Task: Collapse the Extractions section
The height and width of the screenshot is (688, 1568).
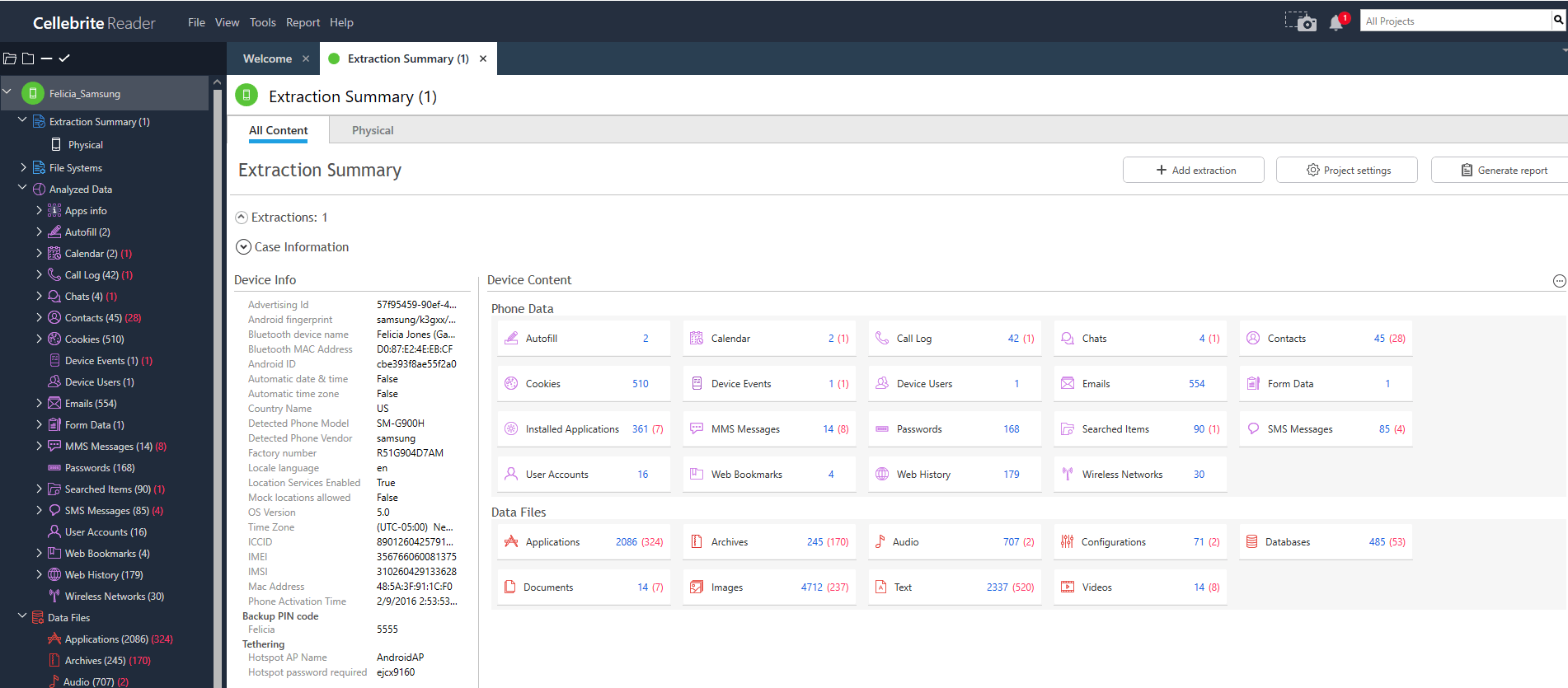Action: click(242, 218)
